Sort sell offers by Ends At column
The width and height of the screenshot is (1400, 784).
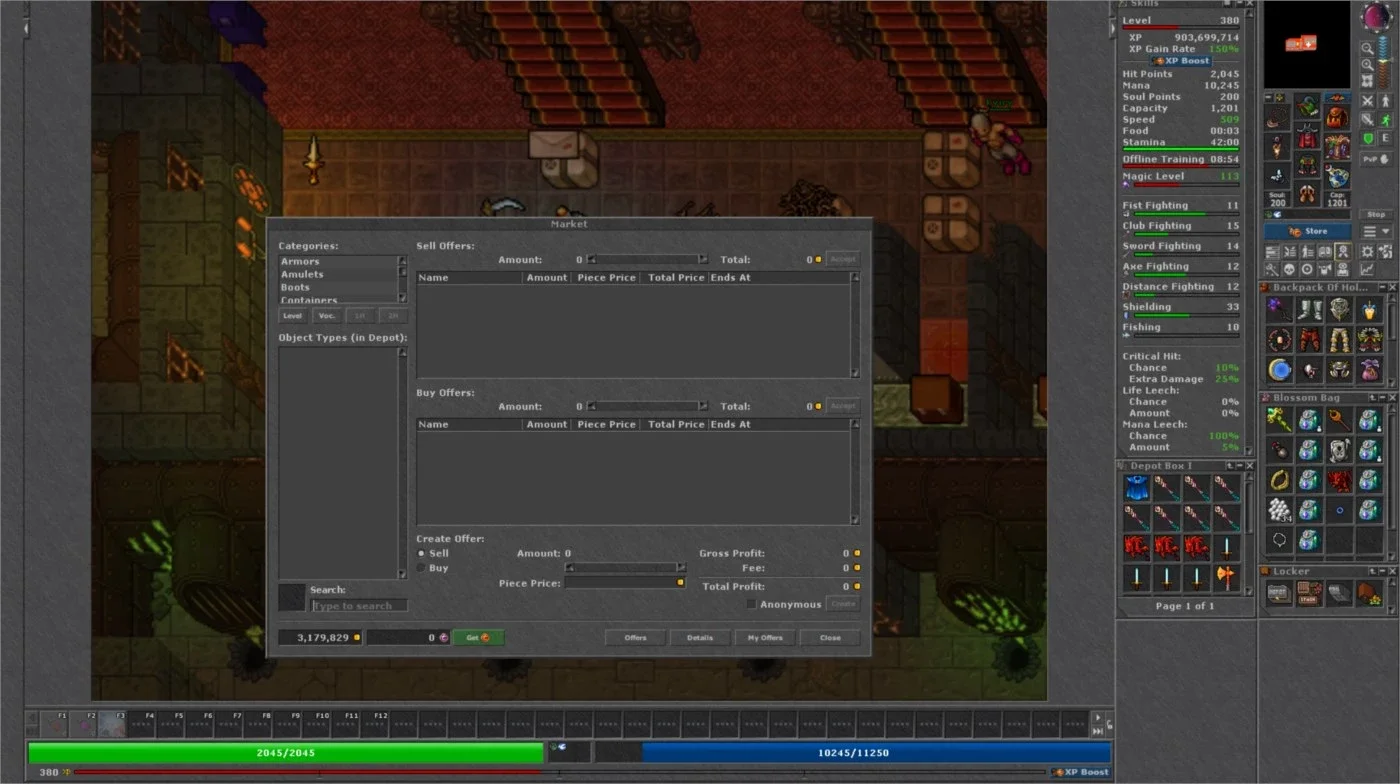[x=778, y=277]
